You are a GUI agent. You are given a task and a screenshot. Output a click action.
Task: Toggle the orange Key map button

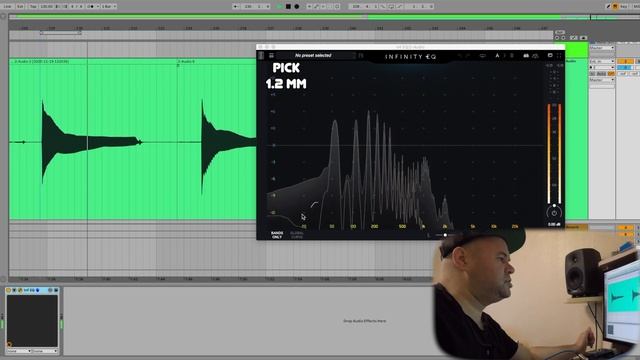point(616,7)
